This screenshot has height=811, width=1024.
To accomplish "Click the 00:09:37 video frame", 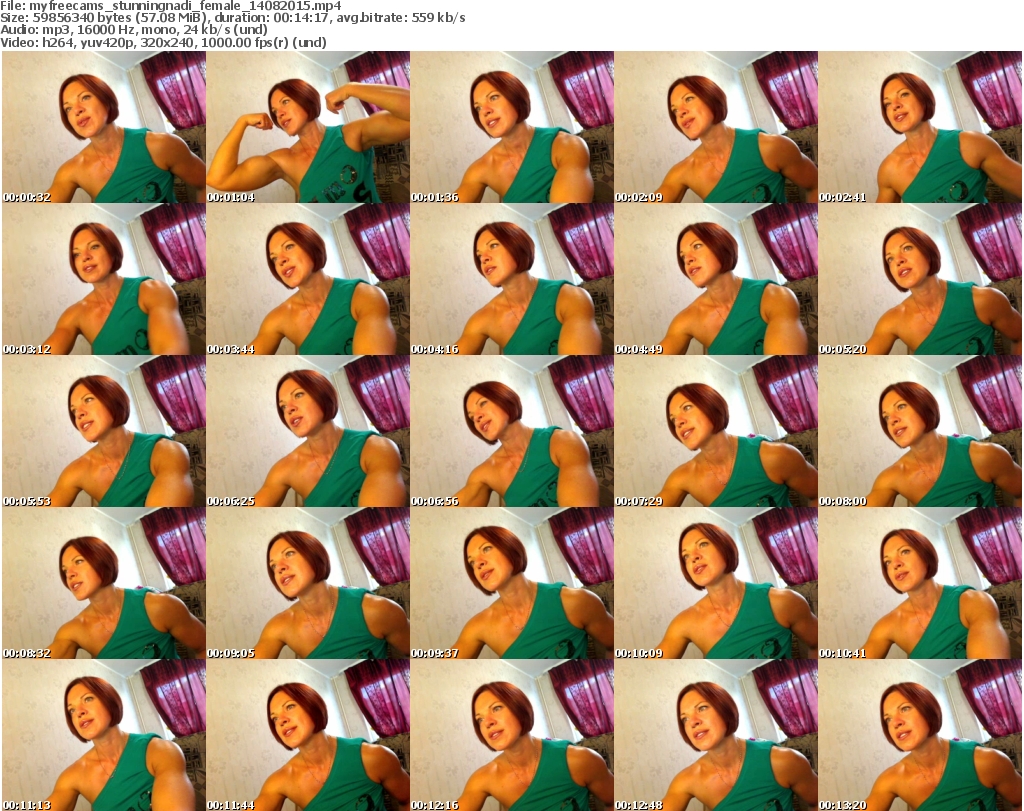I will [512, 583].
